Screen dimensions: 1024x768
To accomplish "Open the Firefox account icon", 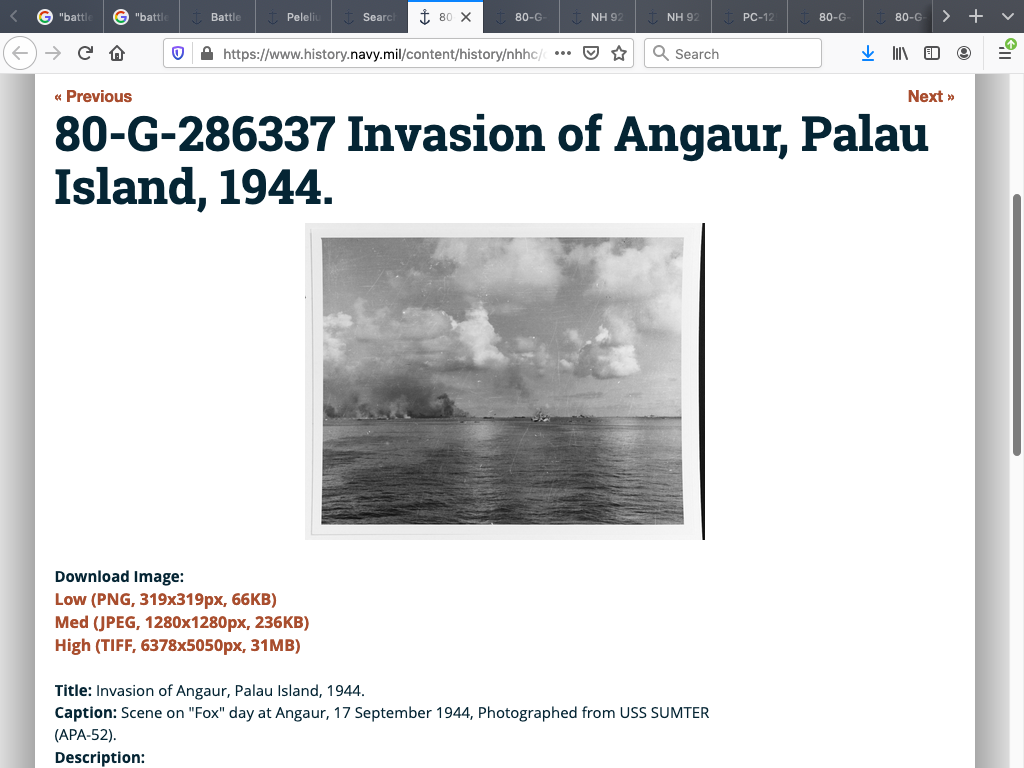I will pos(964,53).
